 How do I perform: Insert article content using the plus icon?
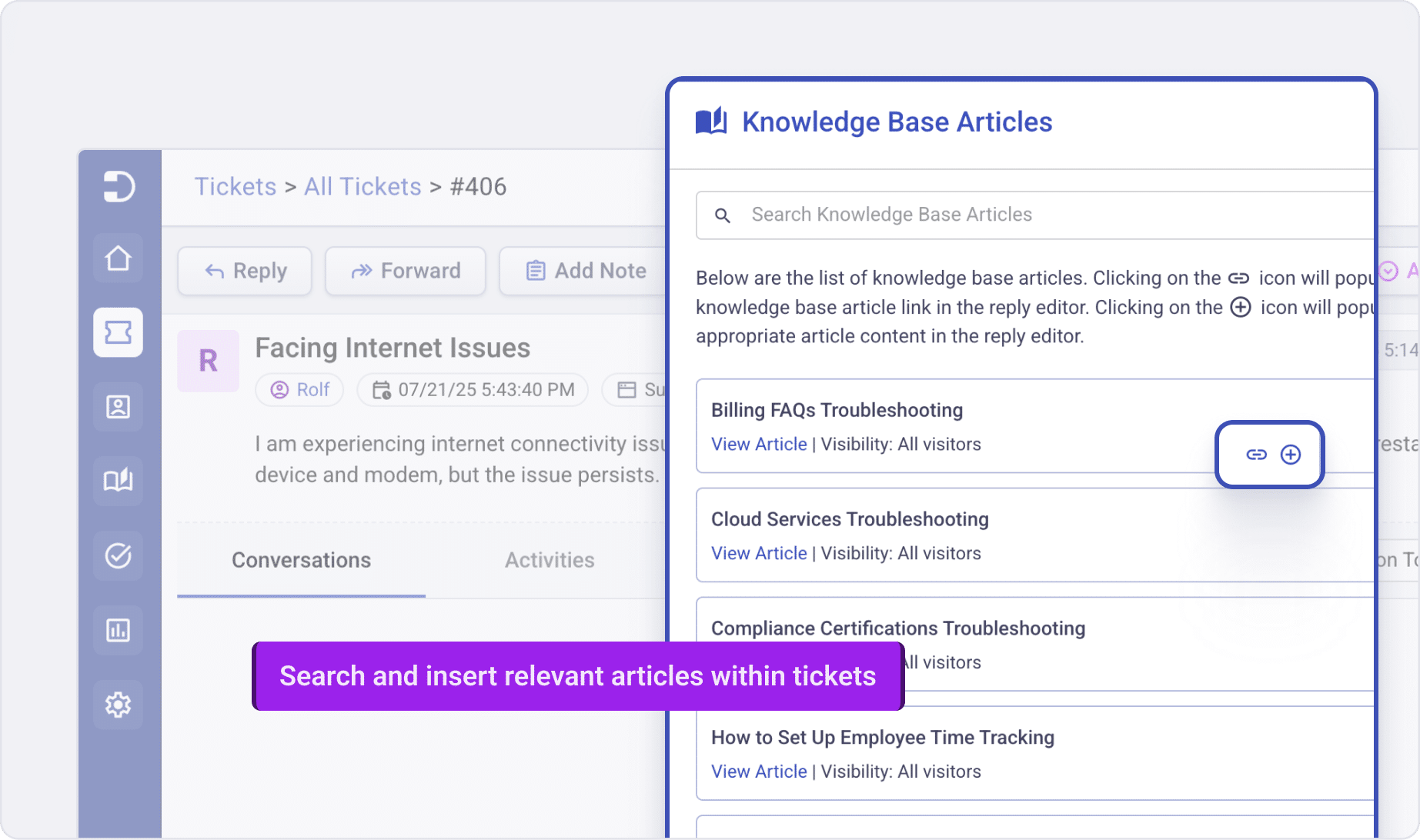coord(1290,454)
